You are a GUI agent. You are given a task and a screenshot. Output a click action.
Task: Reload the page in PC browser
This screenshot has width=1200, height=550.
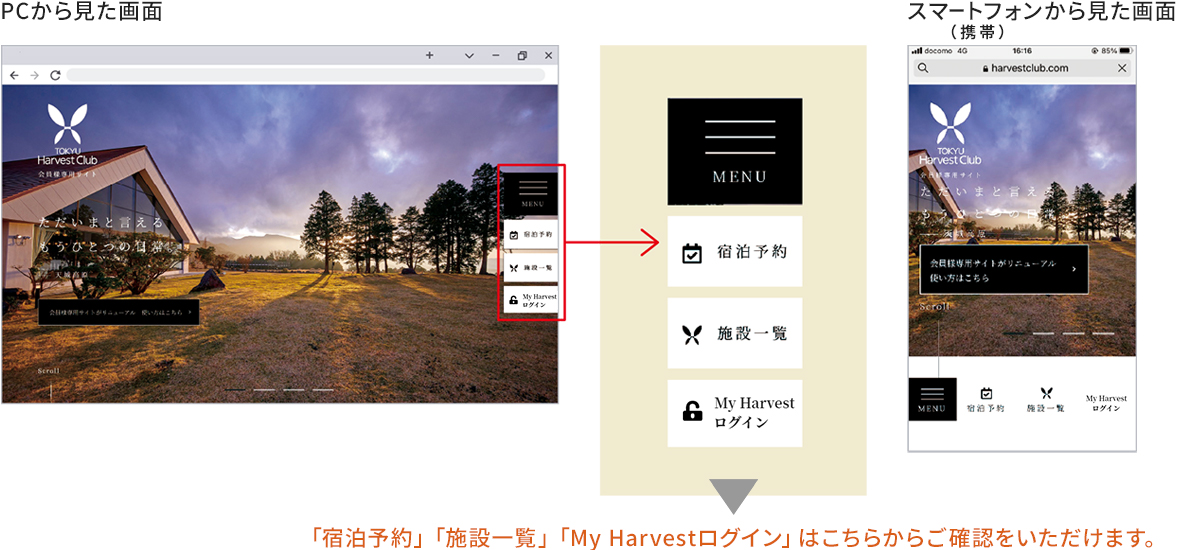point(55,75)
